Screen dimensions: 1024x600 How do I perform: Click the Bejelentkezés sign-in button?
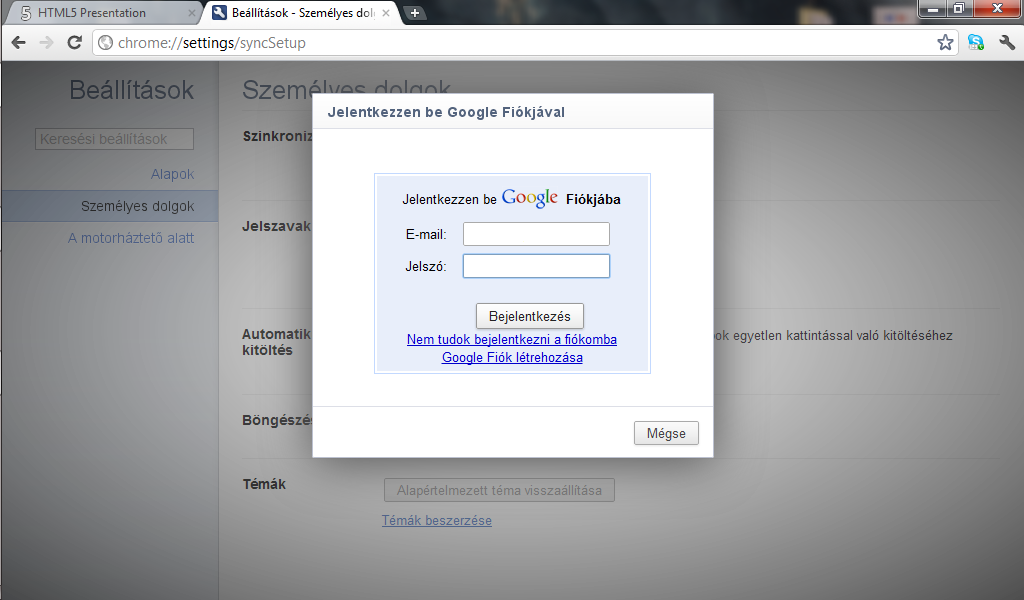click(x=530, y=316)
